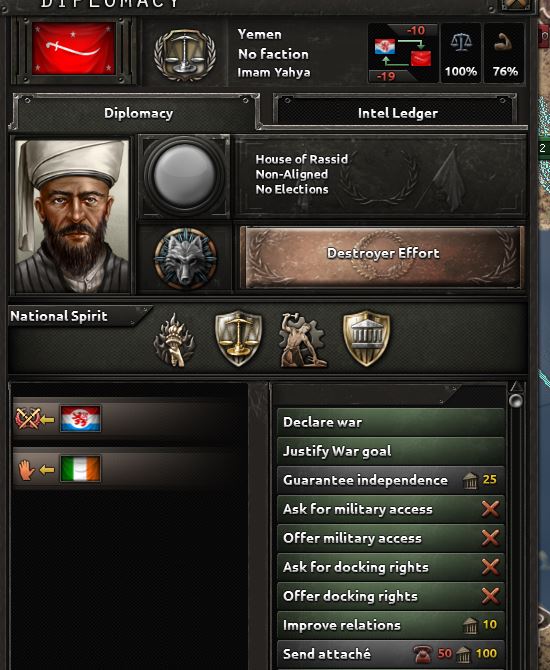The height and width of the screenshot is (670, 550).
Task: Open the Destroyer Effort focus banner
Action: pos(382,257)
